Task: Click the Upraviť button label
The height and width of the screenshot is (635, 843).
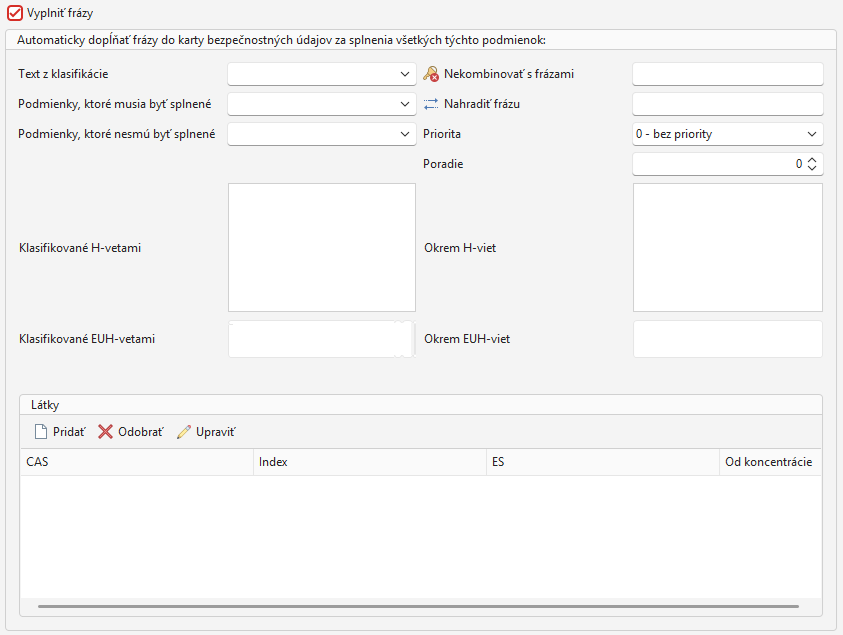Action: [216, 432]
